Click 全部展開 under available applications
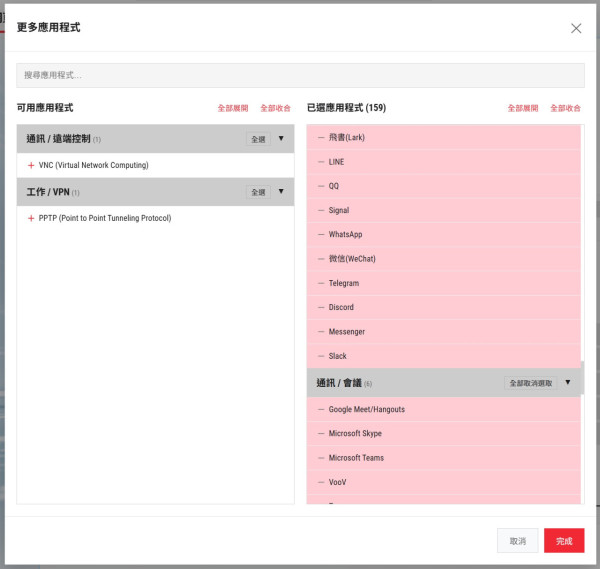 [x=233, y=108]
